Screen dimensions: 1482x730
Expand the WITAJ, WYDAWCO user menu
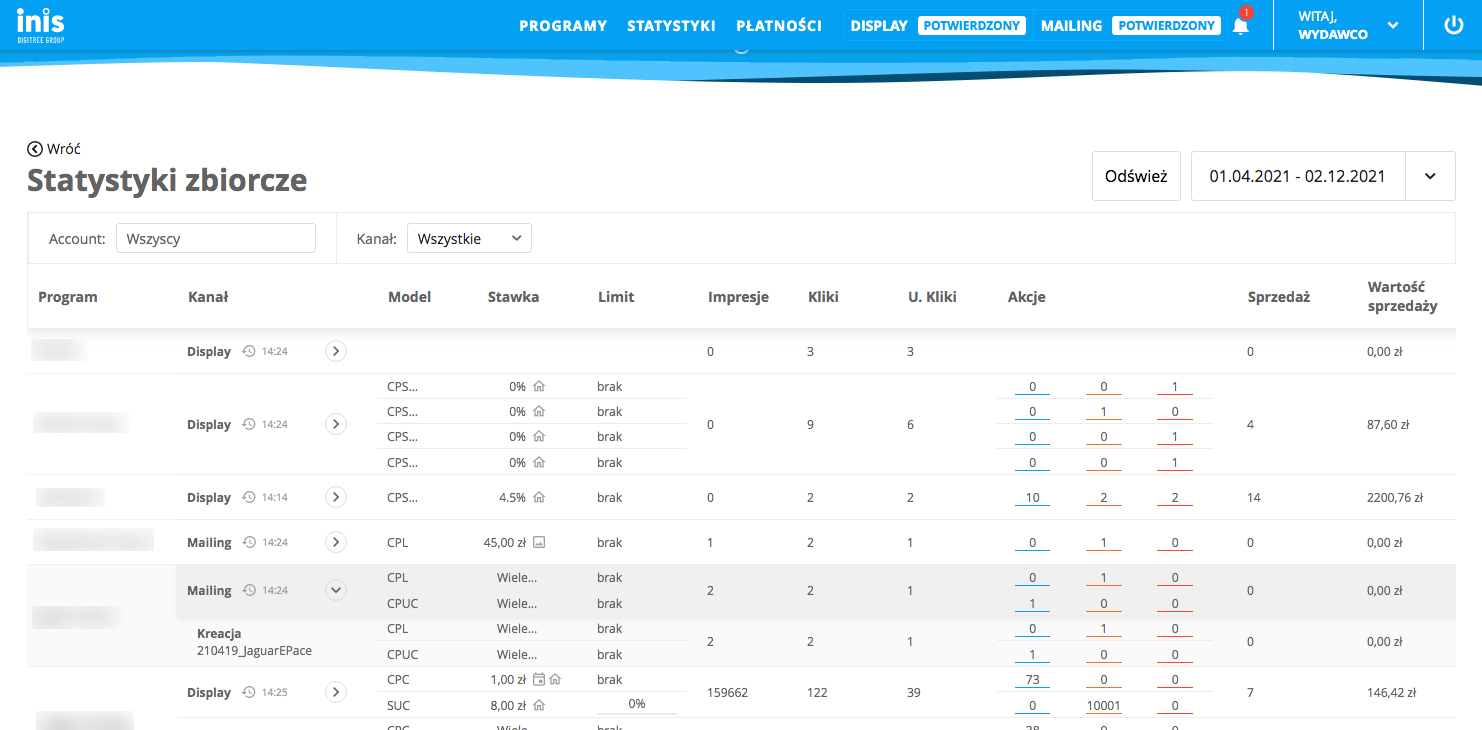click(x=1393, y=26)
